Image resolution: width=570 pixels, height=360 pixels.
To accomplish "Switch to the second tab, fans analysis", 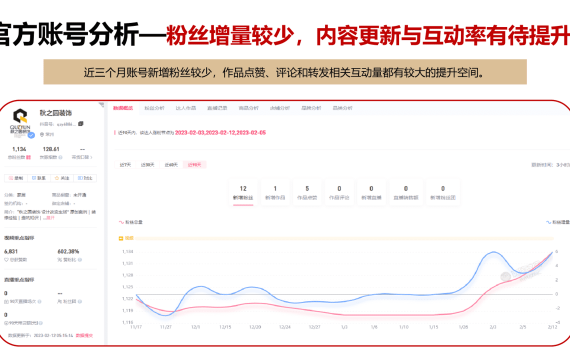I will tap(154, 108).
